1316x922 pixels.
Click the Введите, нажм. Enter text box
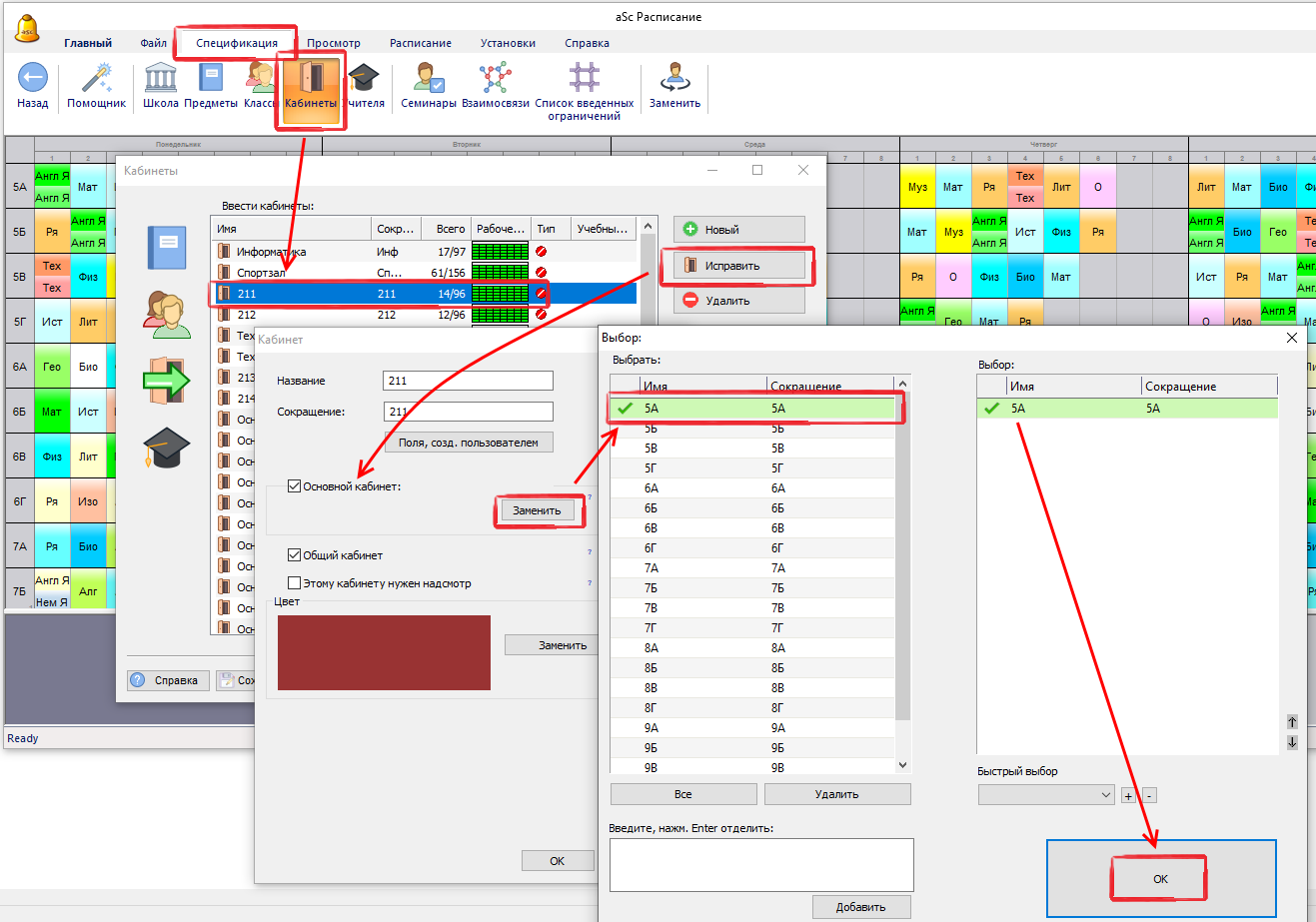pos(761,864)
